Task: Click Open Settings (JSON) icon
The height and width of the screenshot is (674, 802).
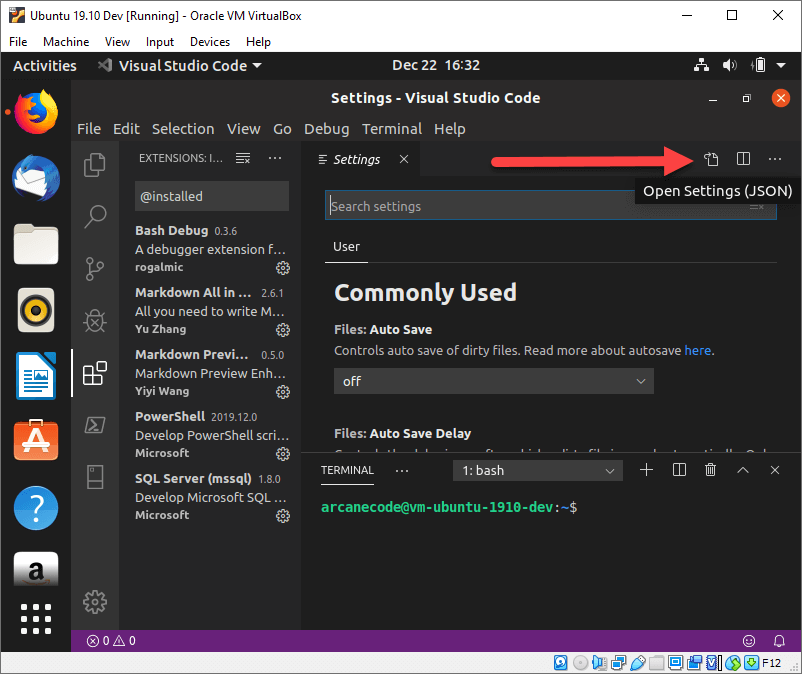Action: pos(711,159)
